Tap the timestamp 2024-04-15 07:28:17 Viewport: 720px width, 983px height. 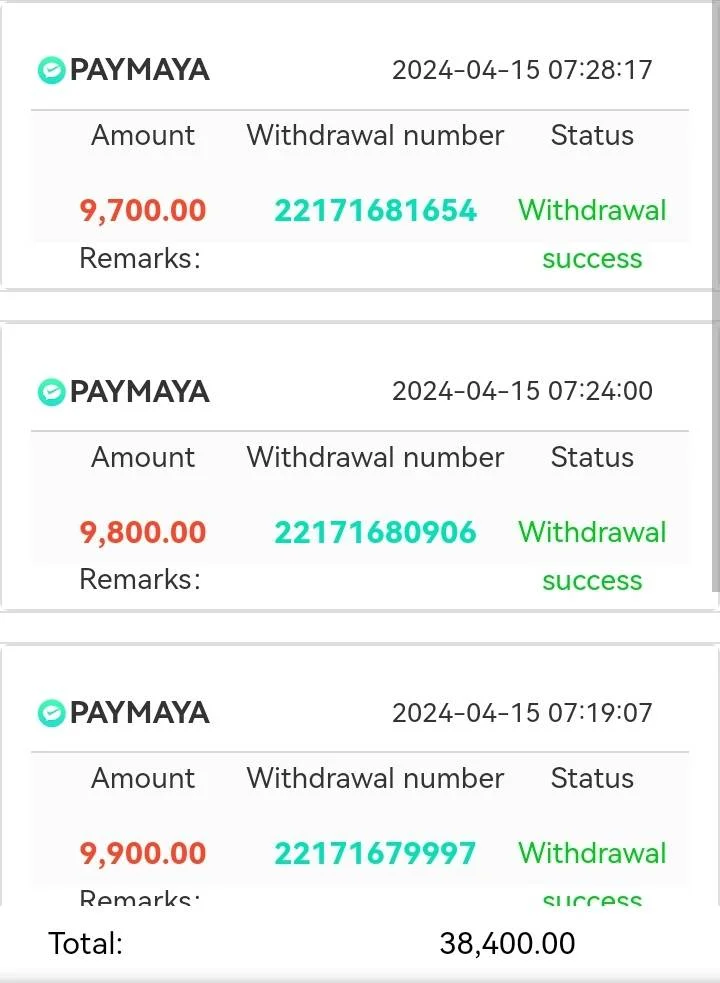coord(522,70)
